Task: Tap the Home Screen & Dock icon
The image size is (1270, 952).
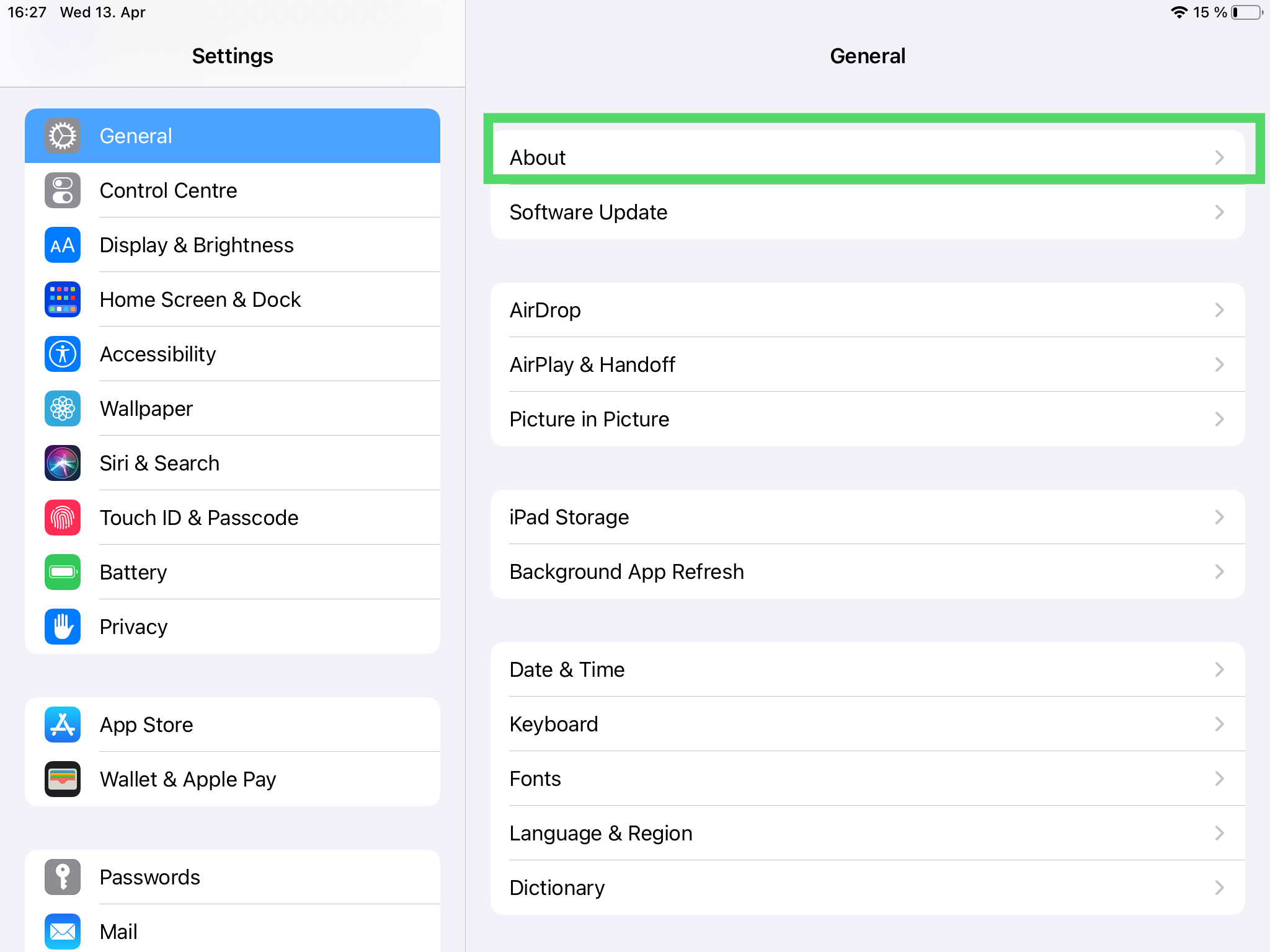Action: [x=63, y=299]
